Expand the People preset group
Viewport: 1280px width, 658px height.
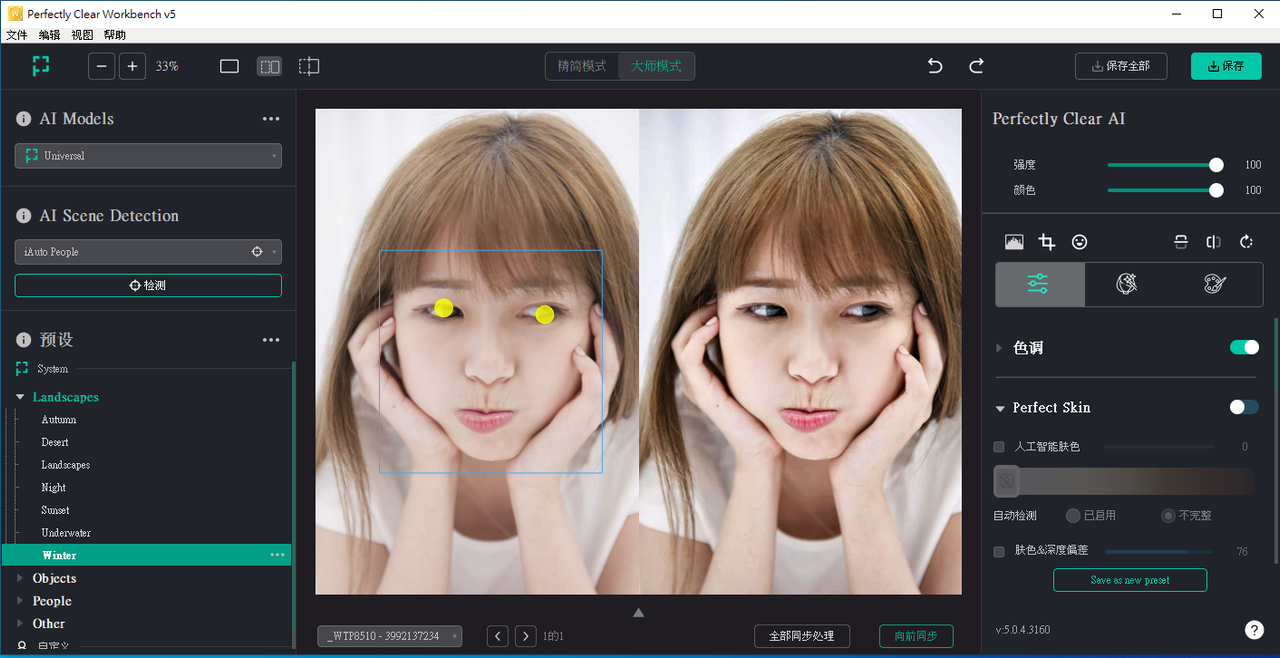[x=22, y=601]
